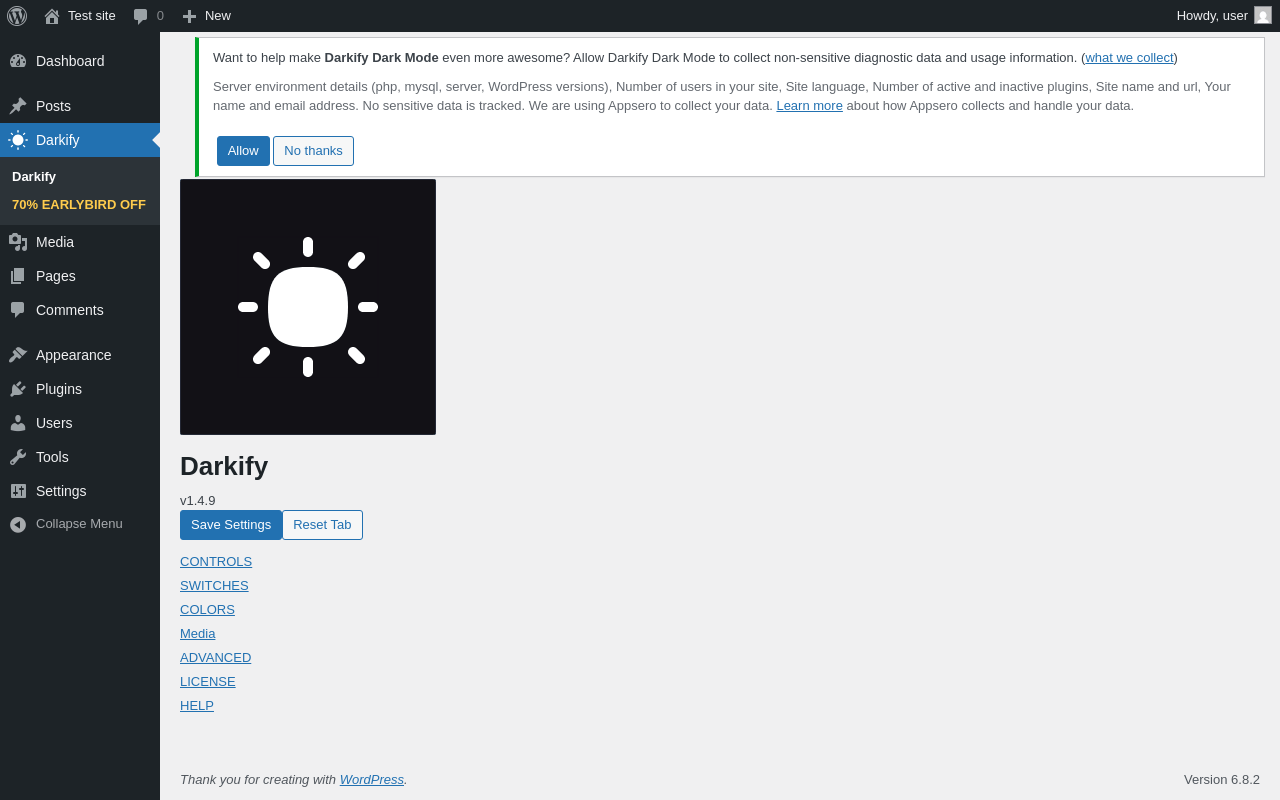1280x800 pixels.
Task: Click the home icon beside Test site
Action: click(52, 16)
